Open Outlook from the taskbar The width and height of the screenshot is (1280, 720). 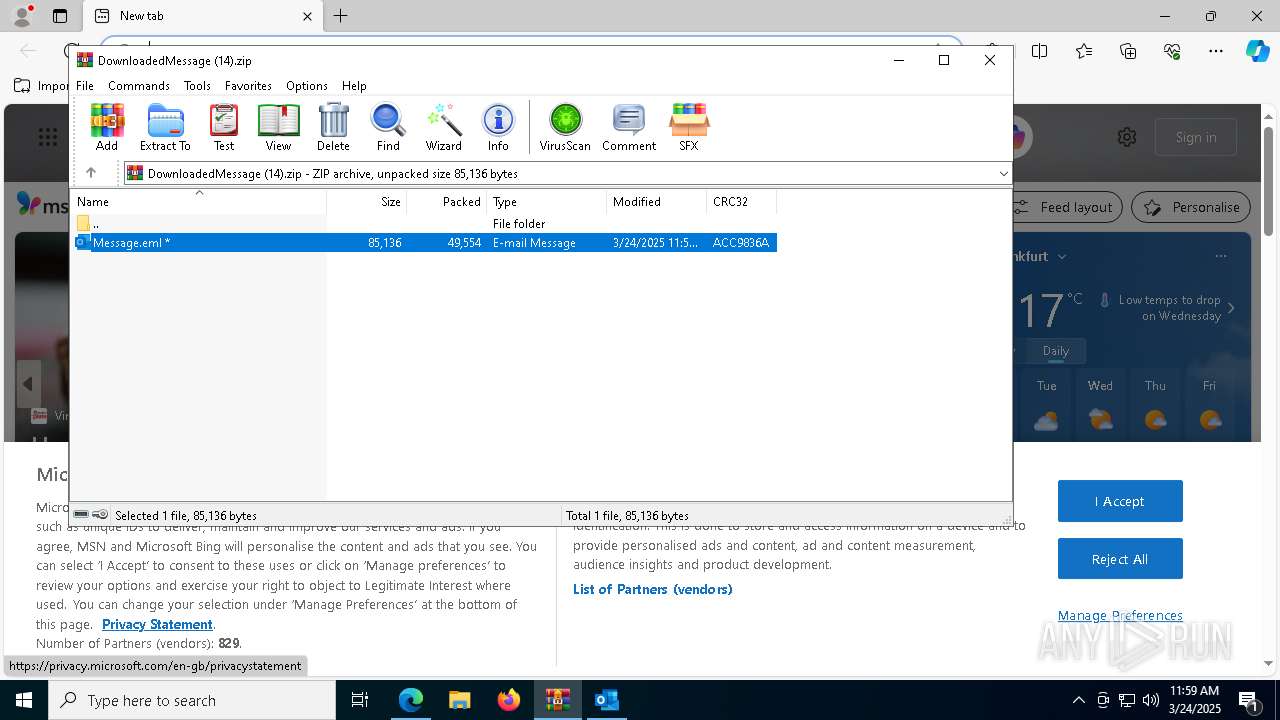(x=607, y=700)
